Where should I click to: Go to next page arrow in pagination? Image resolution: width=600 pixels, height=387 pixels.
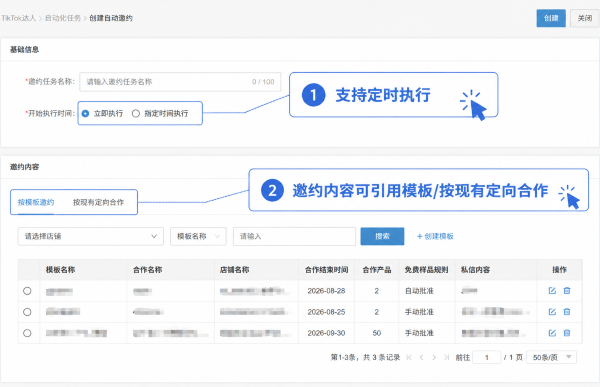(434, 358)
